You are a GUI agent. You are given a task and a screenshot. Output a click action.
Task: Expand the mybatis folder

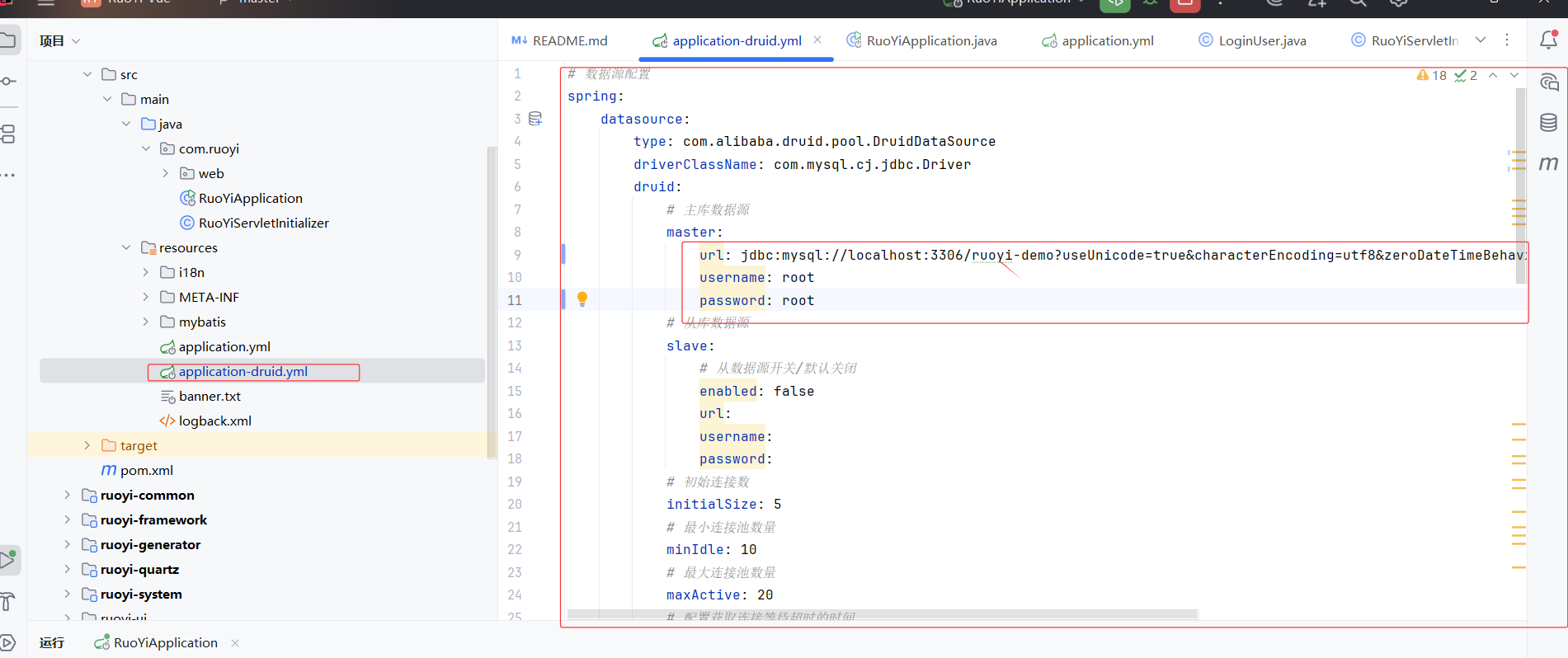[x=146, y=322]
